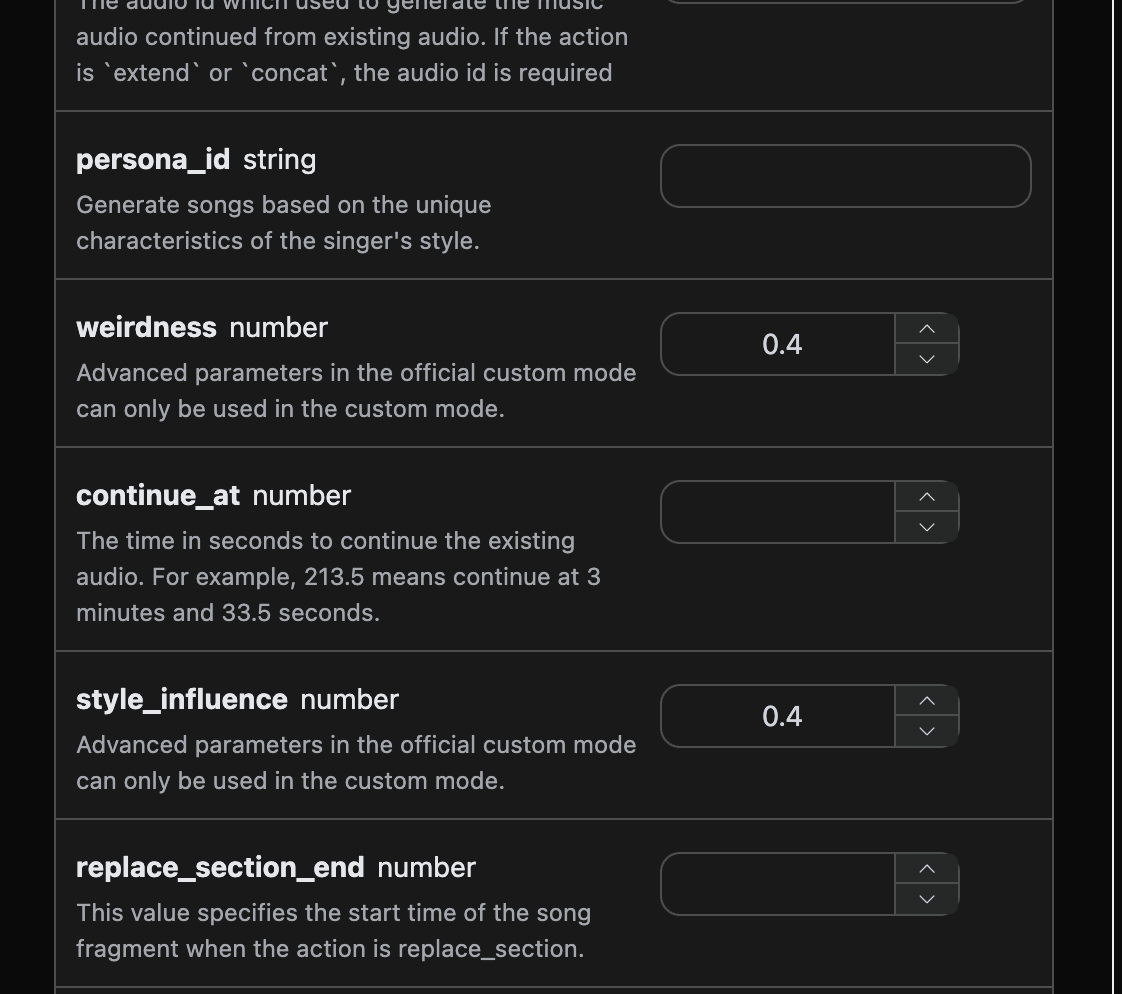This screenshot has height=994, width=1122.
Task: Click the replace_section_end parameter label
Action: click(x=220, y=868)
